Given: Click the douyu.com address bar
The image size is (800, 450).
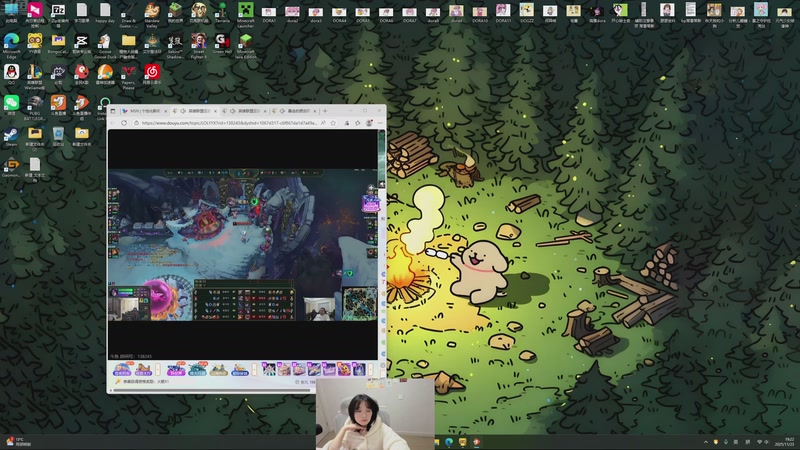Looking at the screenshot, I should 230,123.
